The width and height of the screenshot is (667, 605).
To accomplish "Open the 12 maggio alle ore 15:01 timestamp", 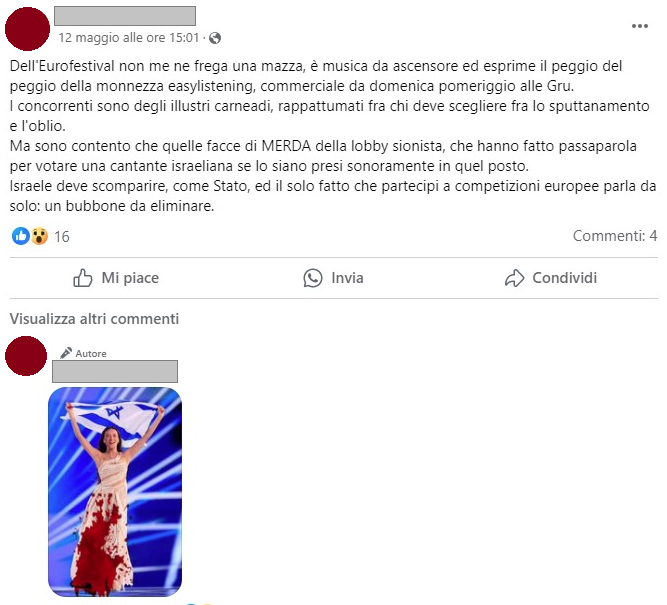I will pos(129,38).
